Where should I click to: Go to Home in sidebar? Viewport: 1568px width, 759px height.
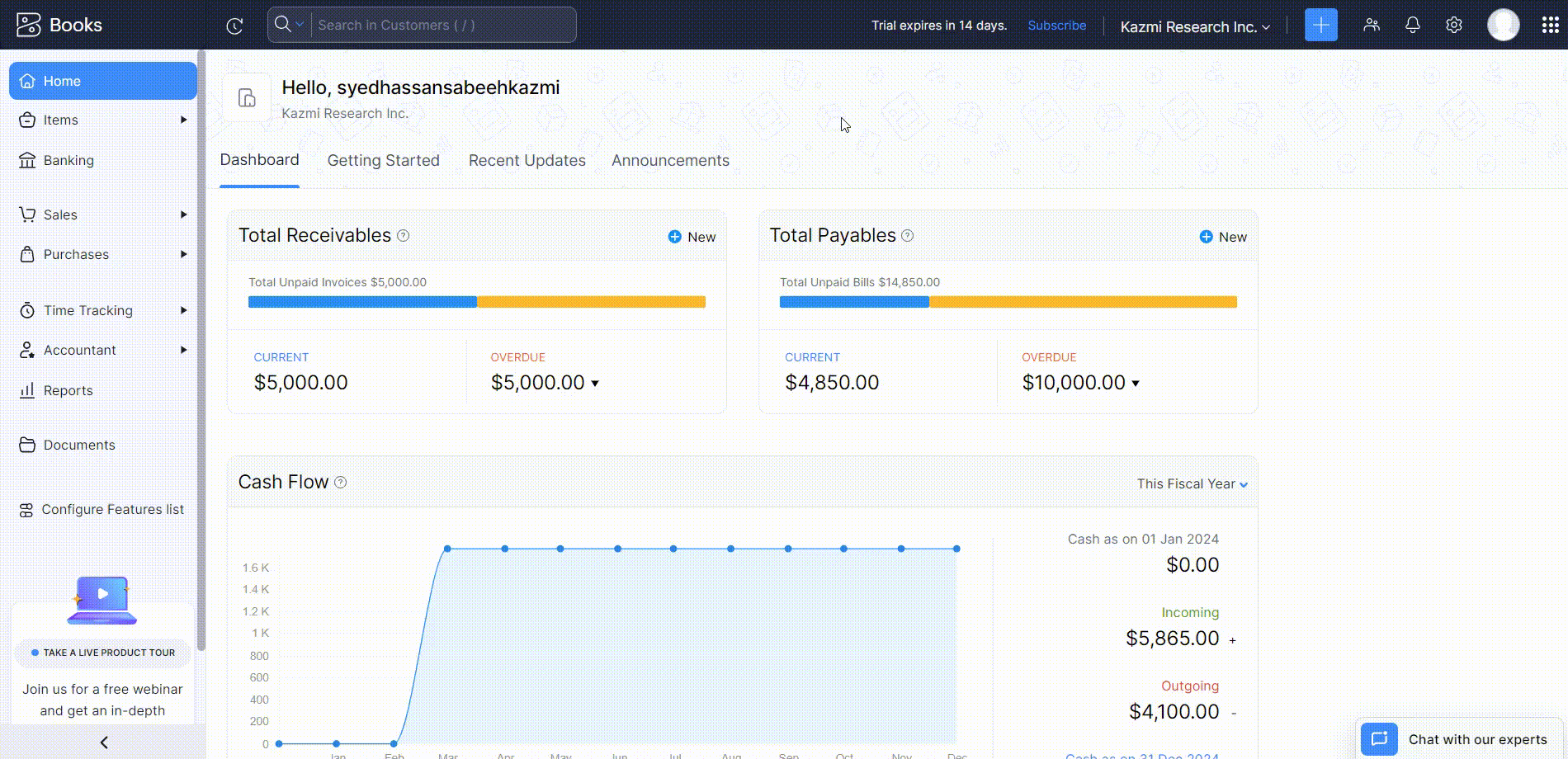tap(103, 81)
